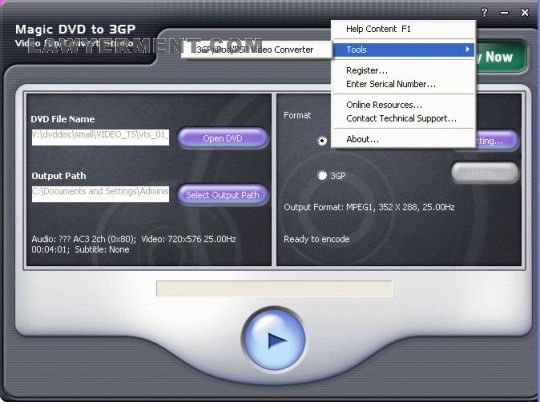The width and height of the screenshot is (540, 402).
Task: Click the Audio AC3 2ch info line
Action: [134, 239]
